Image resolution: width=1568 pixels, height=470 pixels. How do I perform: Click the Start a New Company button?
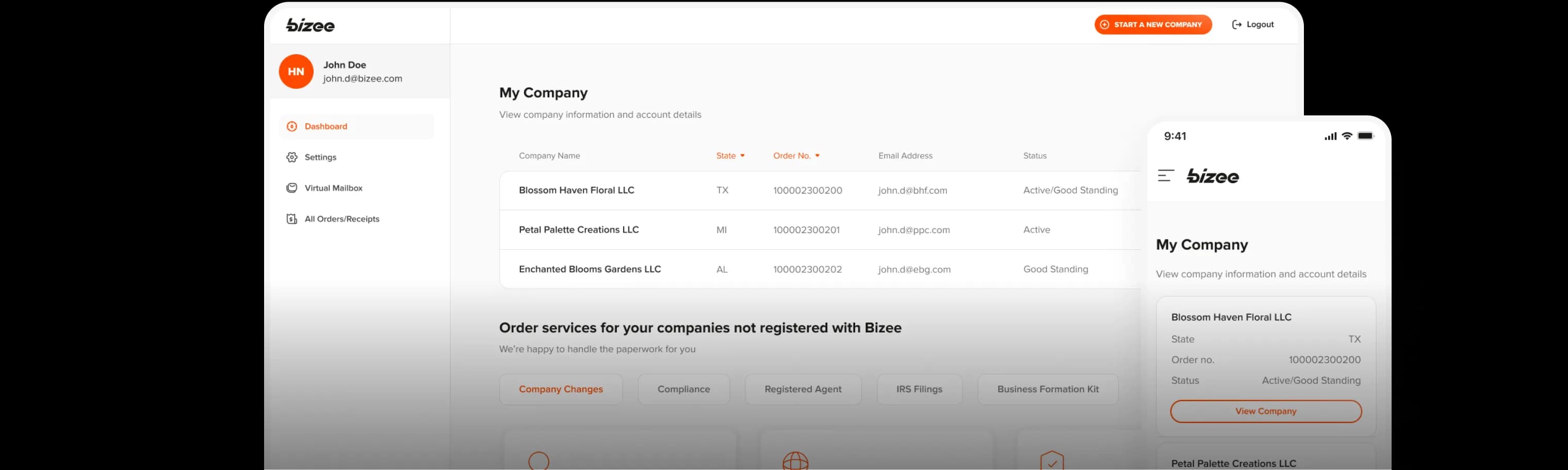1152,24
